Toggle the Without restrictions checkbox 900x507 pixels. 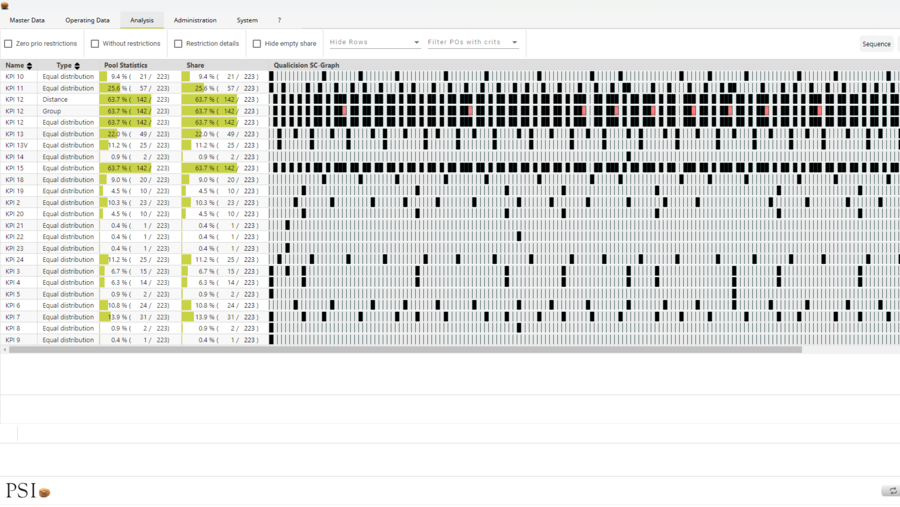coord(95,44)
